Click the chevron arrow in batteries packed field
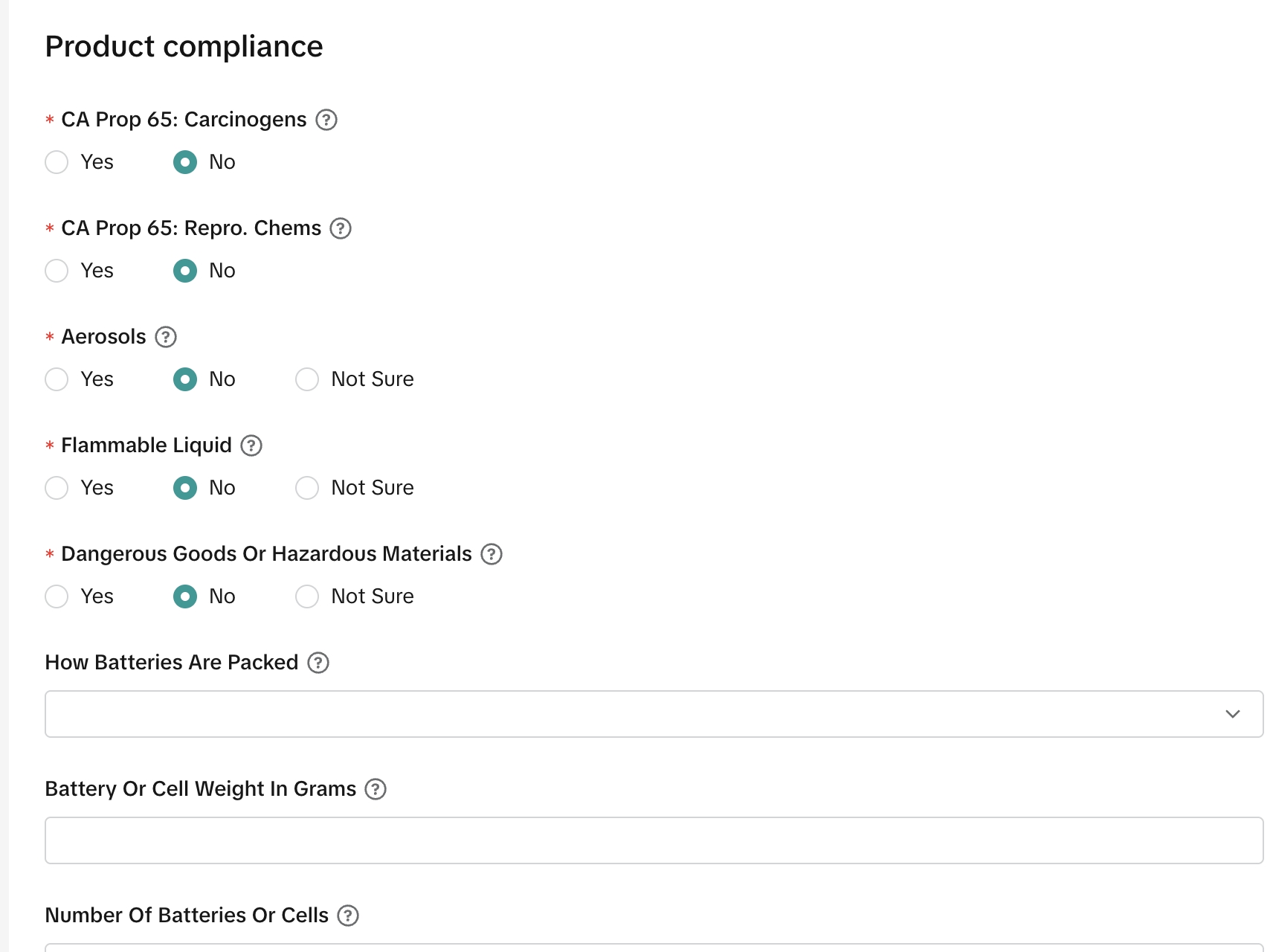Screen dimensions: 1273x952 tap(1232, 714)
